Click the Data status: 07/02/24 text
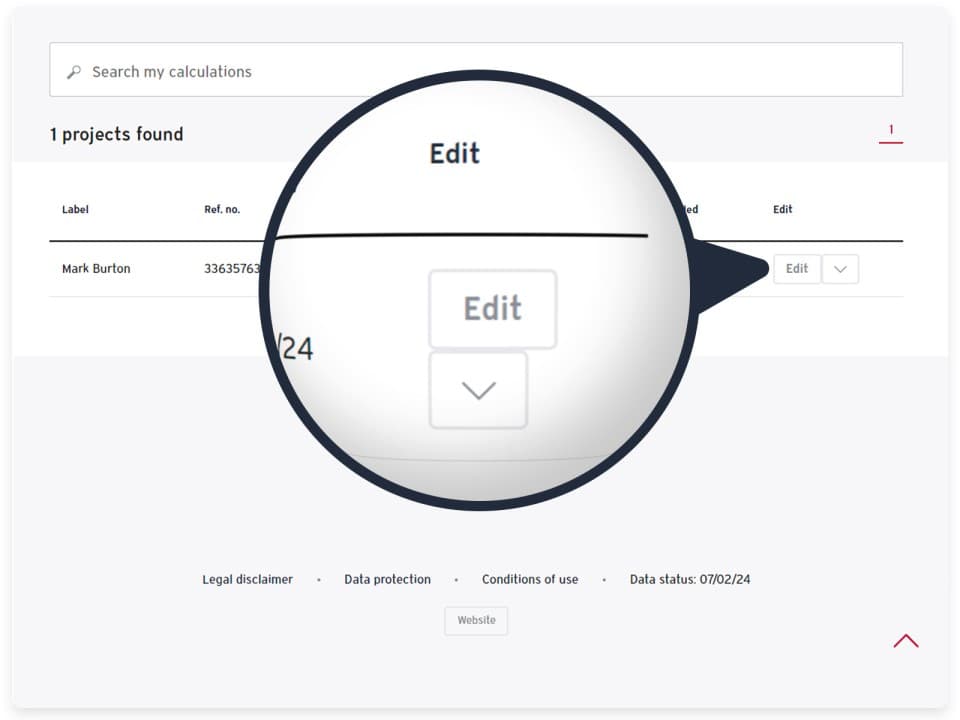 tap(689, 579)
